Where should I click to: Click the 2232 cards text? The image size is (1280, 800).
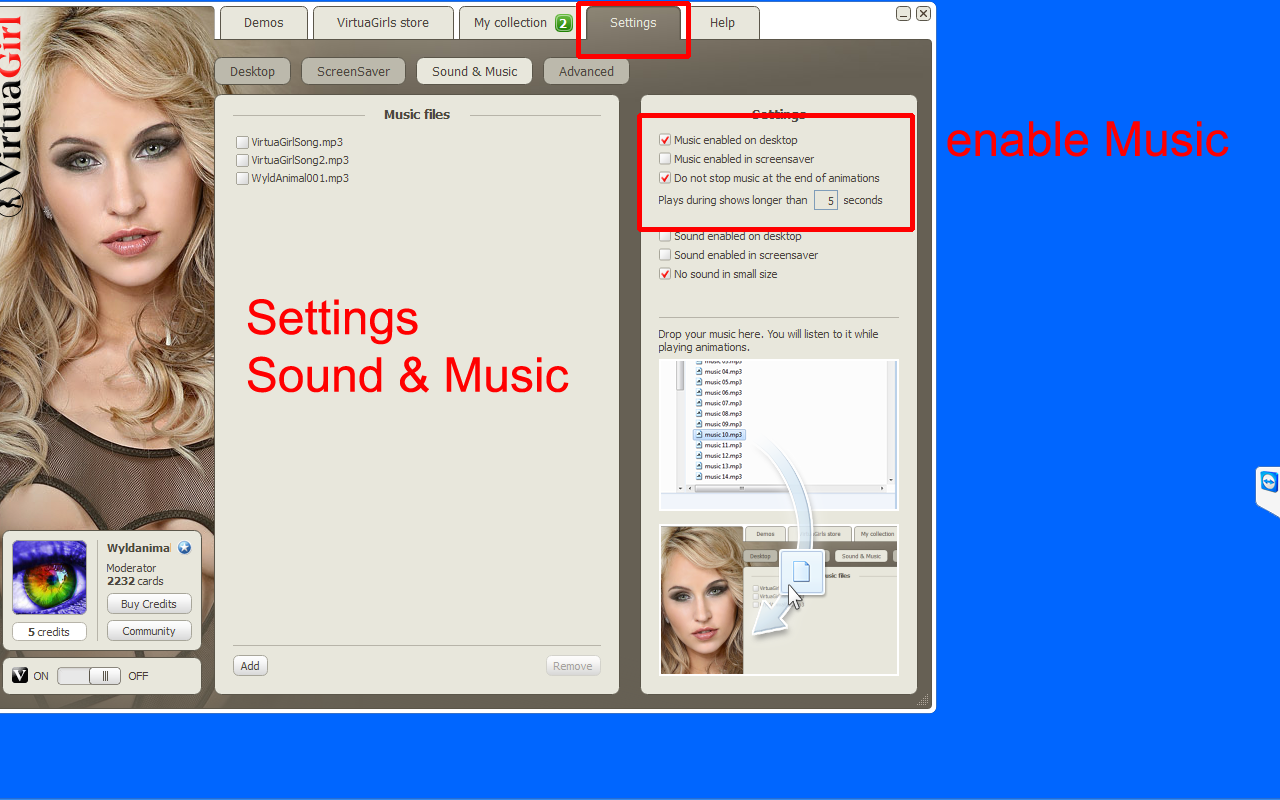click(x=135, y=581)
